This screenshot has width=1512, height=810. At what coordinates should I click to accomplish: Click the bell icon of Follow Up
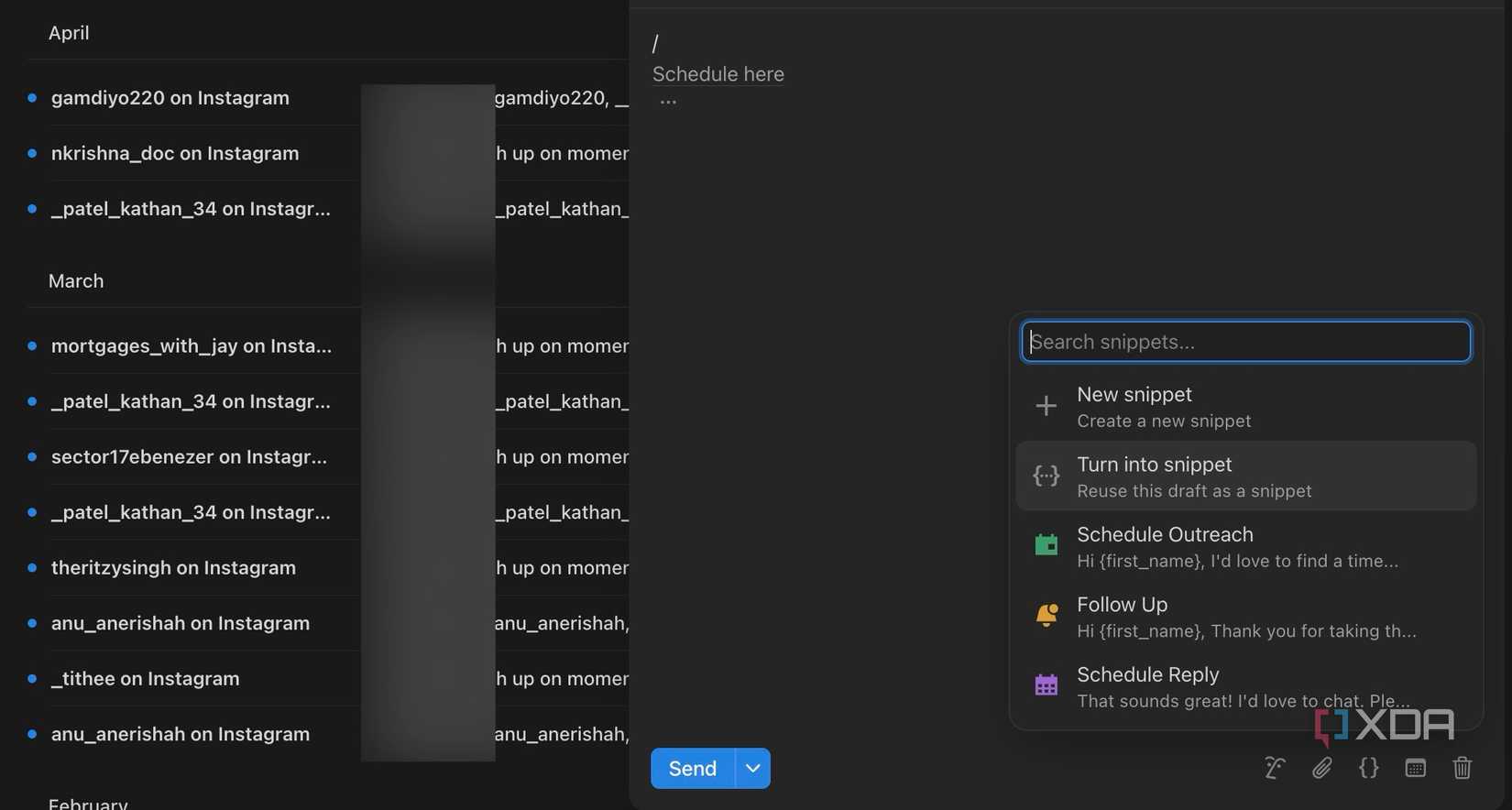[x=1046, y=615]
